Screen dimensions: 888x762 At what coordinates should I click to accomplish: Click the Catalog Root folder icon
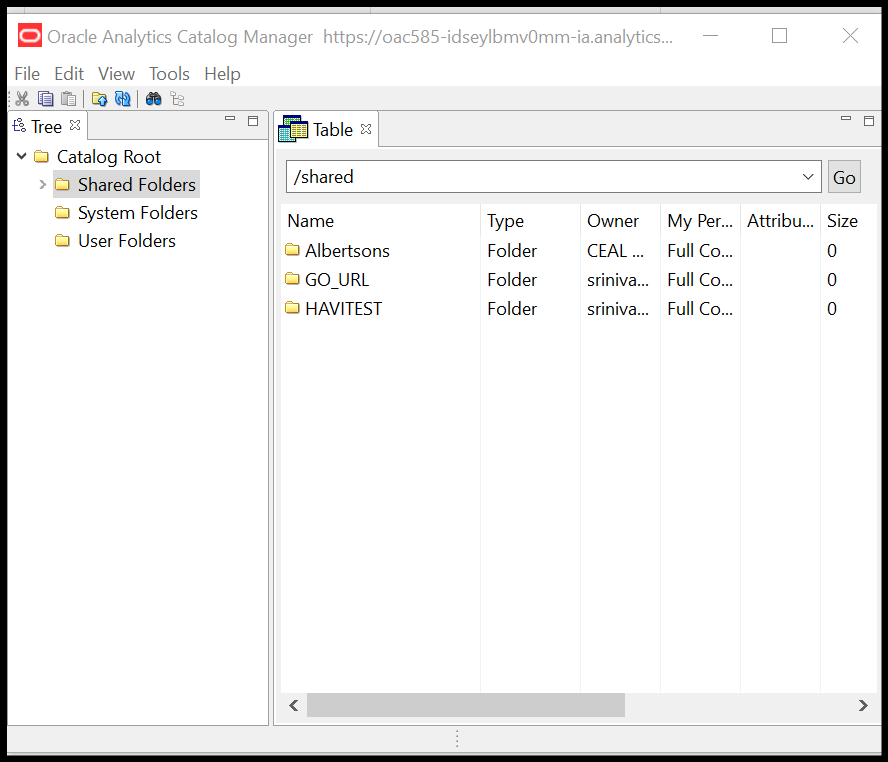click(41, 156)
